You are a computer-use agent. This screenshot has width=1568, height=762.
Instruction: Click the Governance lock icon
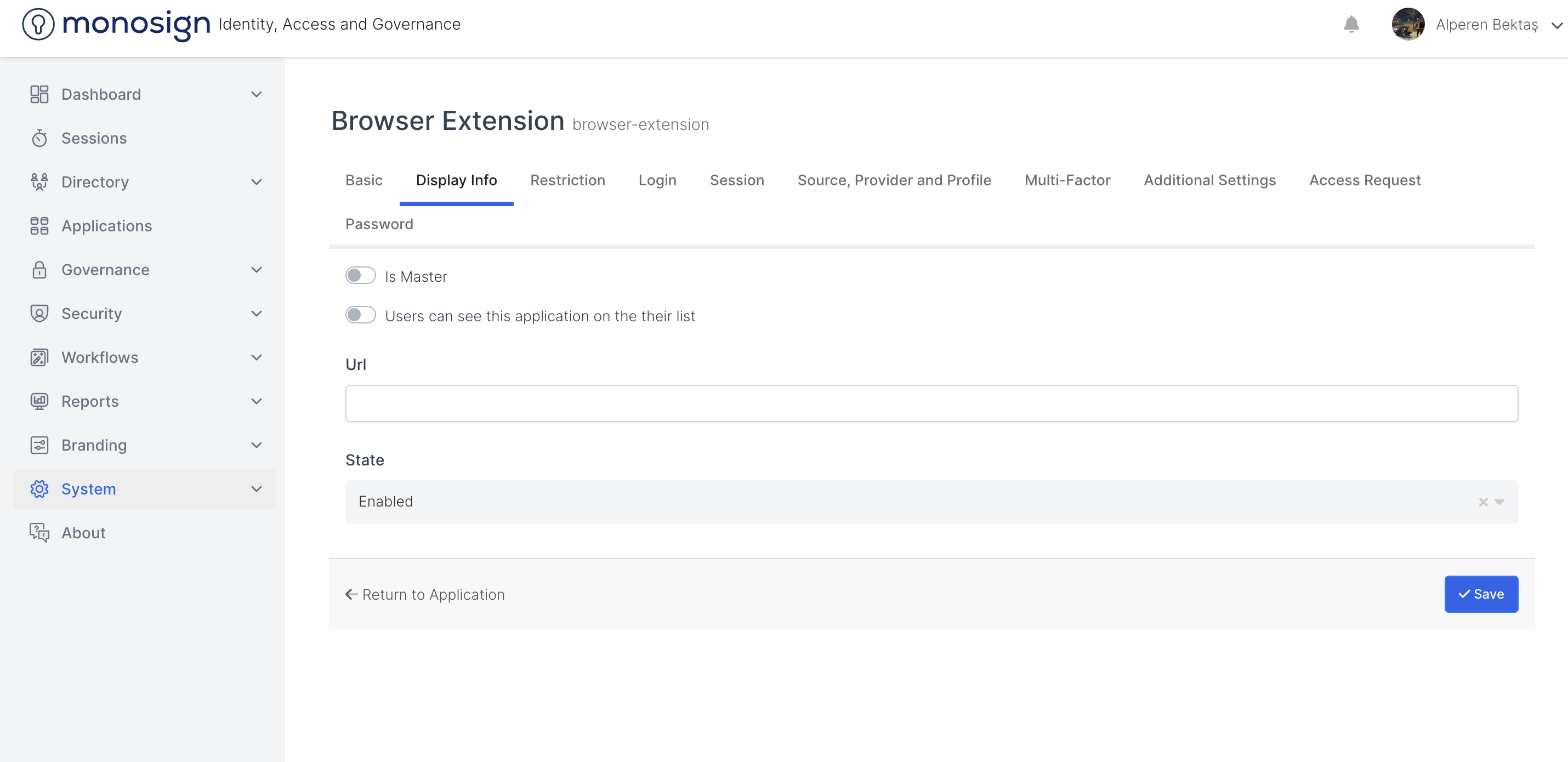(39, 270)
